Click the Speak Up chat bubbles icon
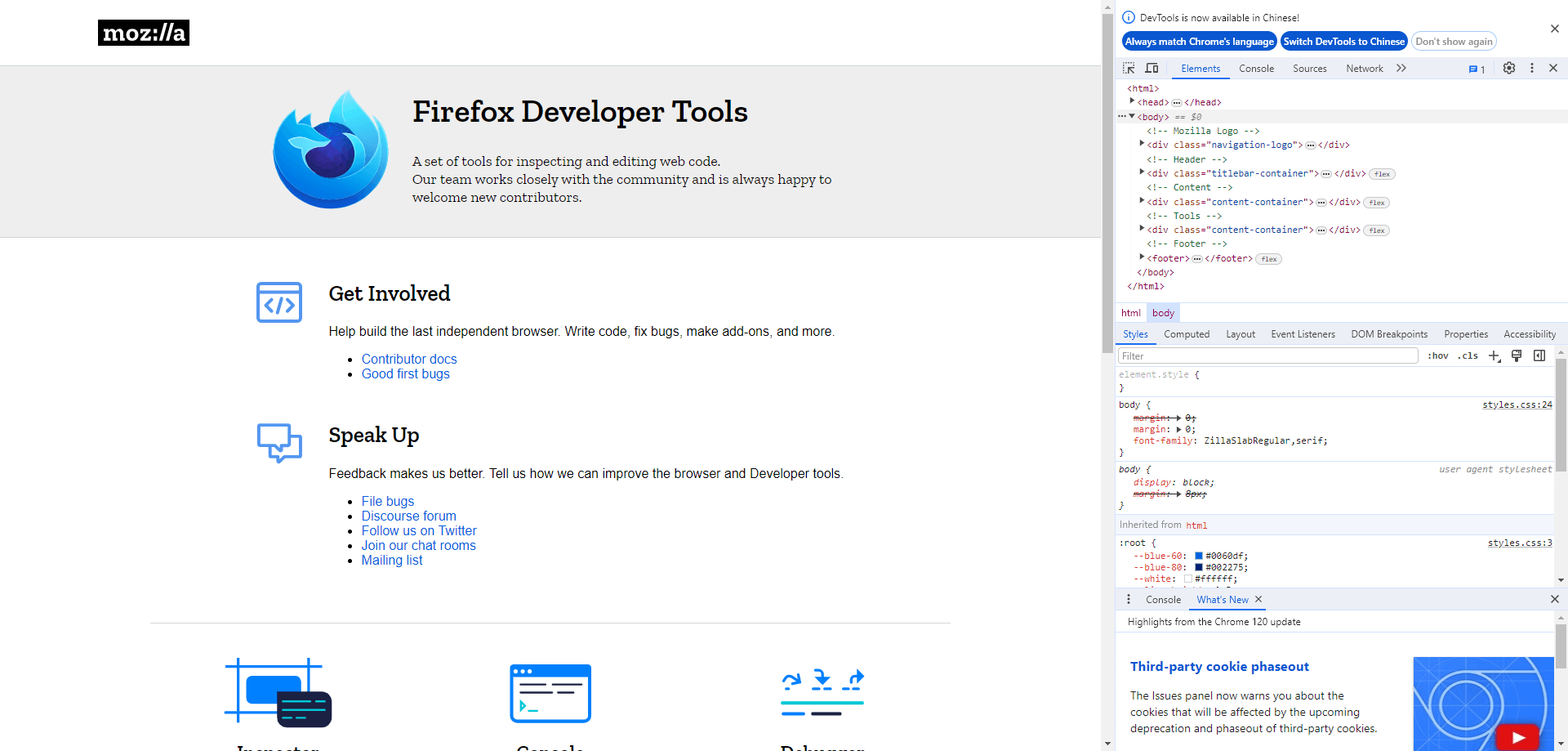1568x751 pixels. [279, 443]
